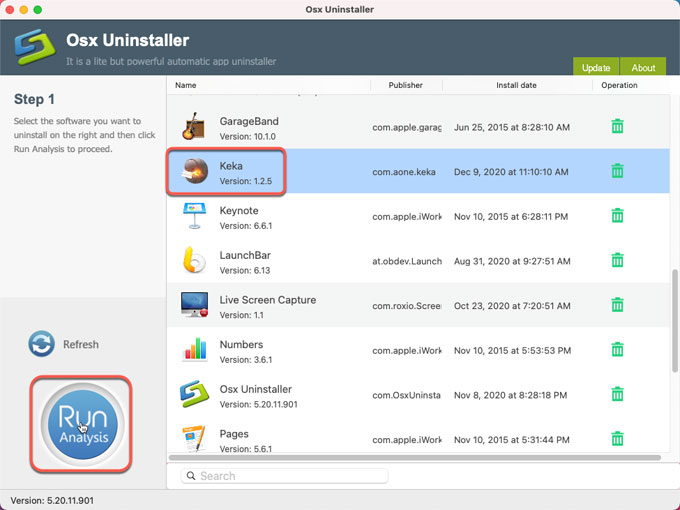Click date Nov 8, 2020 at 8:28:18 PM
Image resolution: width=680 pixels, height=510 pixels.
[x=510, y=396]
